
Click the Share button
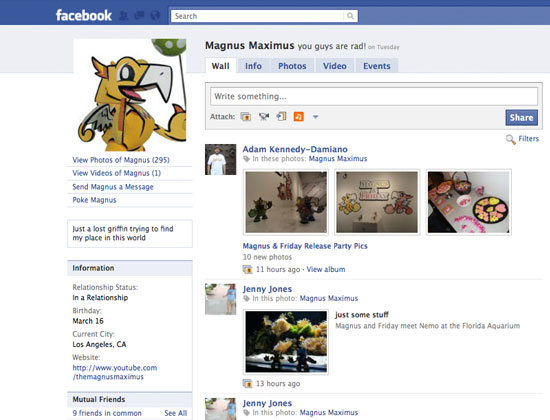click(x=521, y=118)
